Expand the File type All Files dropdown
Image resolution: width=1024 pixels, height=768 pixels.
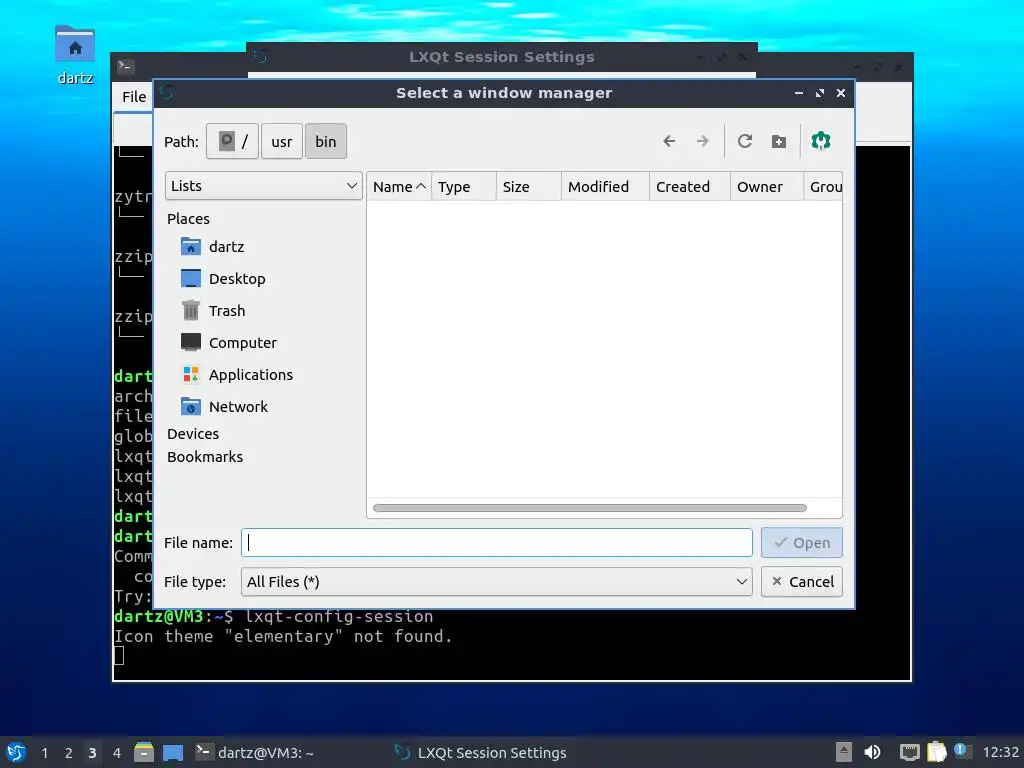(496, 582)
